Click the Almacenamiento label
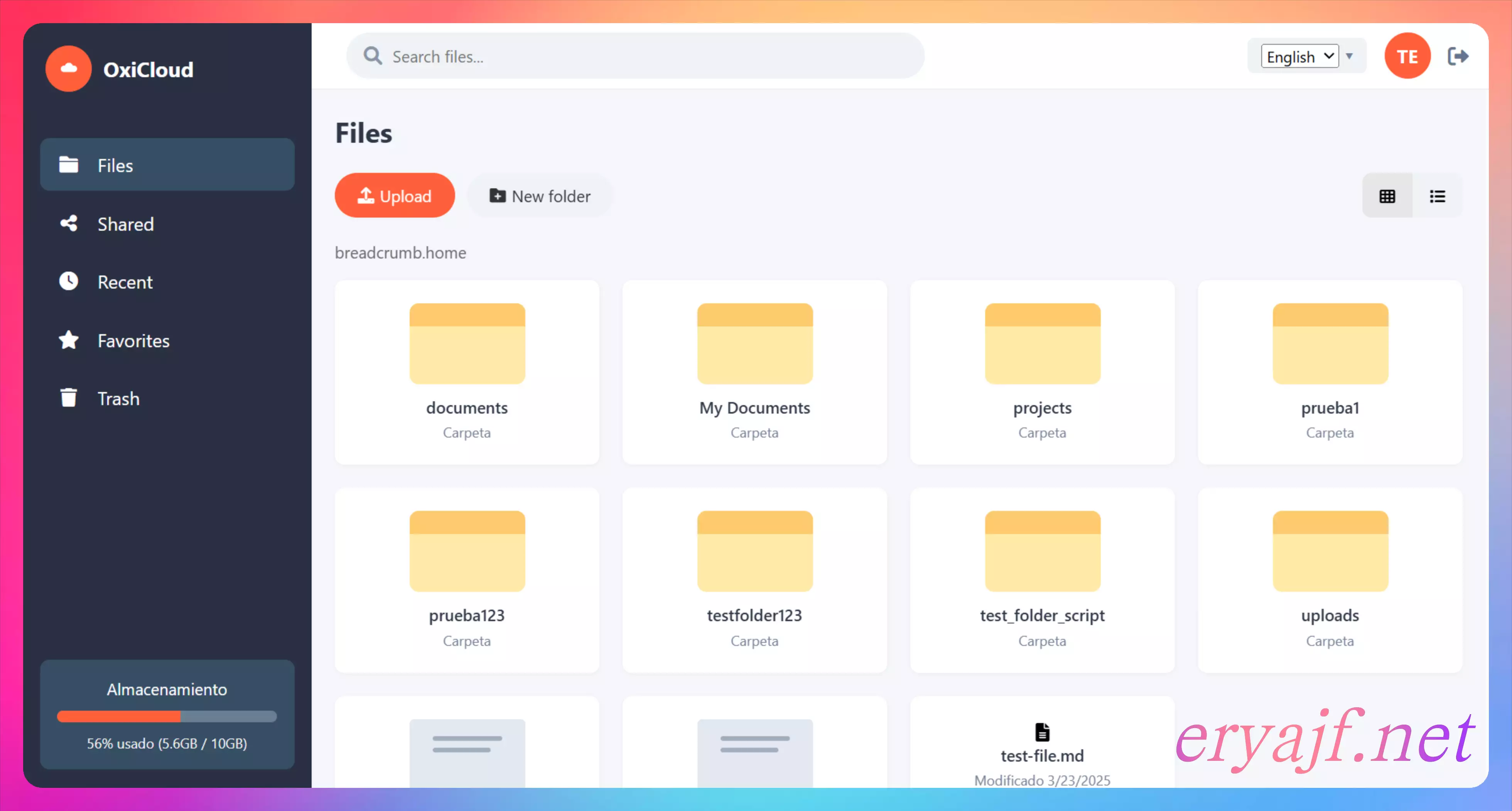 [167, 689]
